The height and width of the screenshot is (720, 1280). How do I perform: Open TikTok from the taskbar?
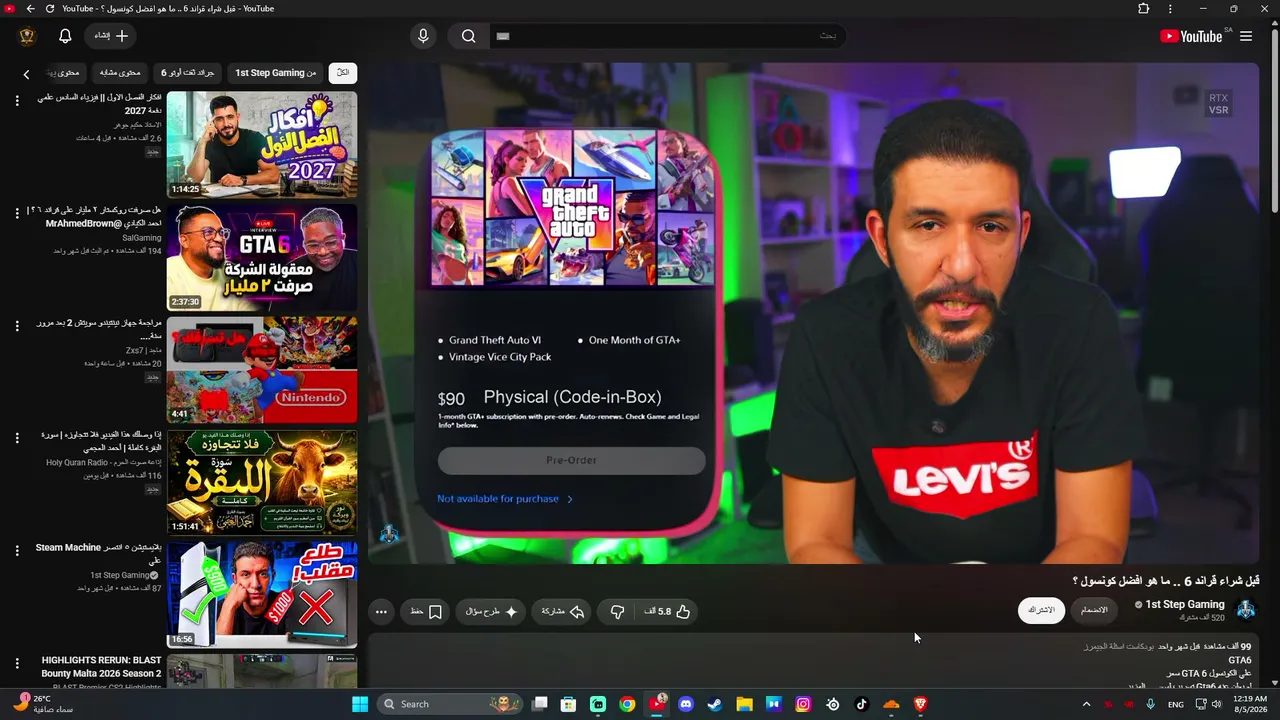point(861,704)
